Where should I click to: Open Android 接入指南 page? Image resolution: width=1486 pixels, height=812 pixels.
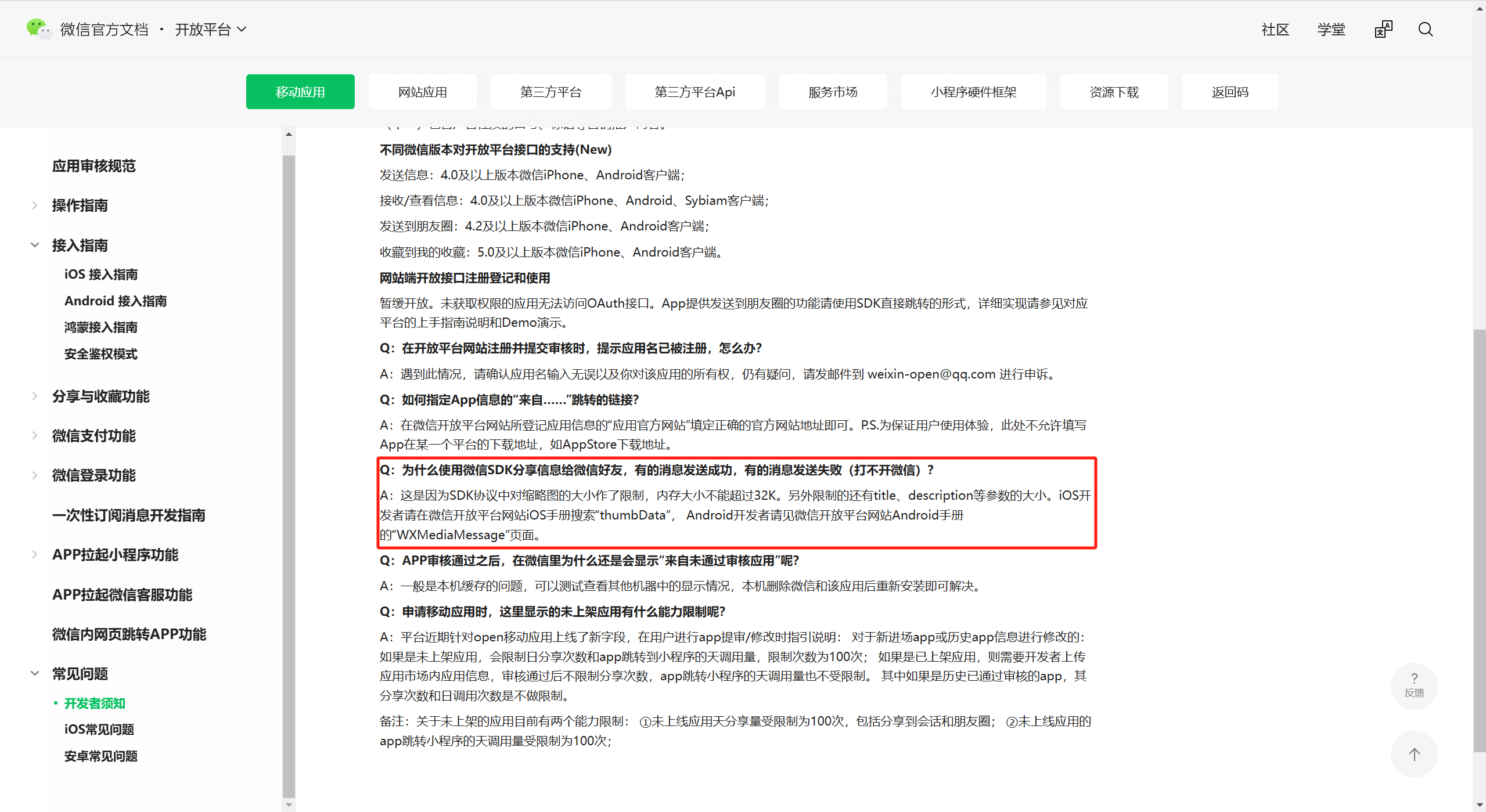[116, 301]
